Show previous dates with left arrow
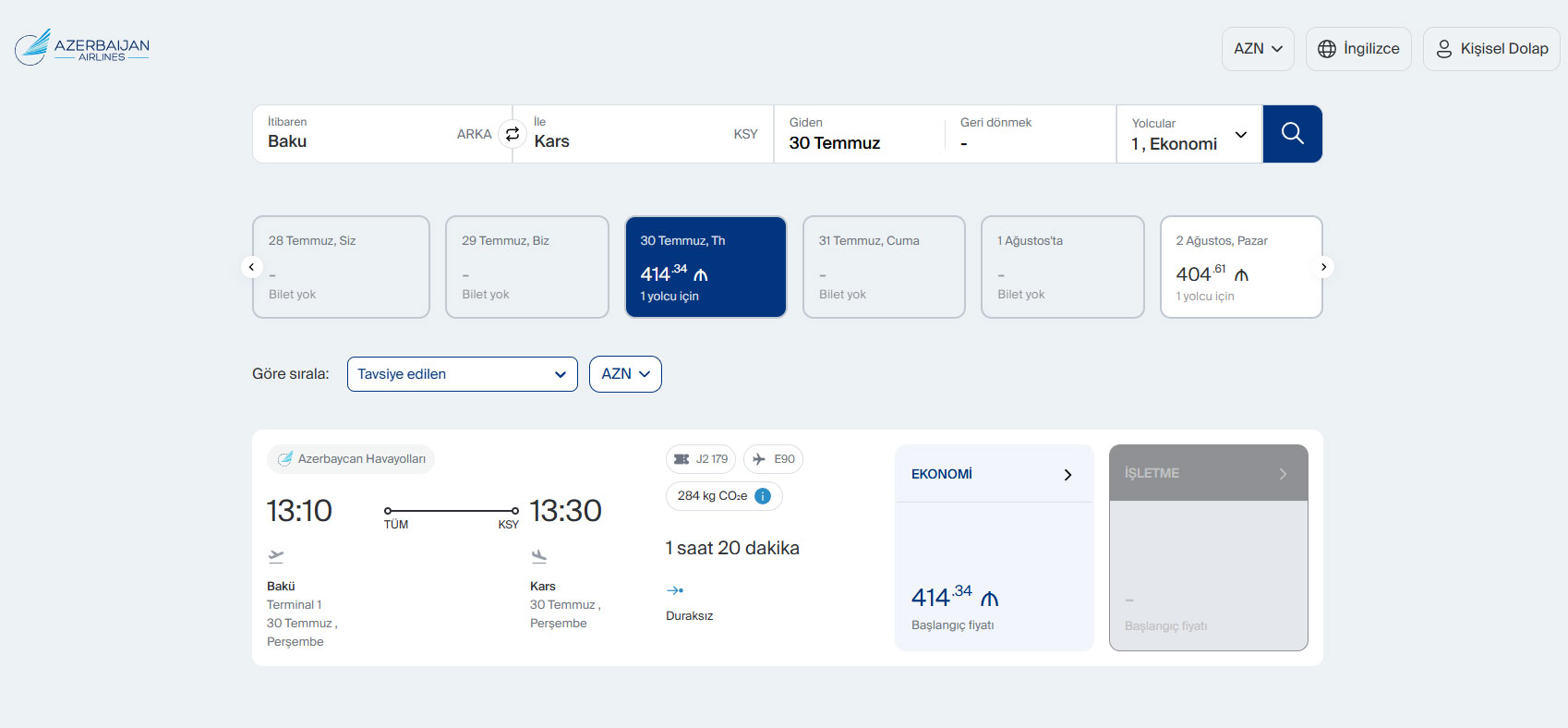This screenshot has width=1568, height=728. tap(251, 267)
